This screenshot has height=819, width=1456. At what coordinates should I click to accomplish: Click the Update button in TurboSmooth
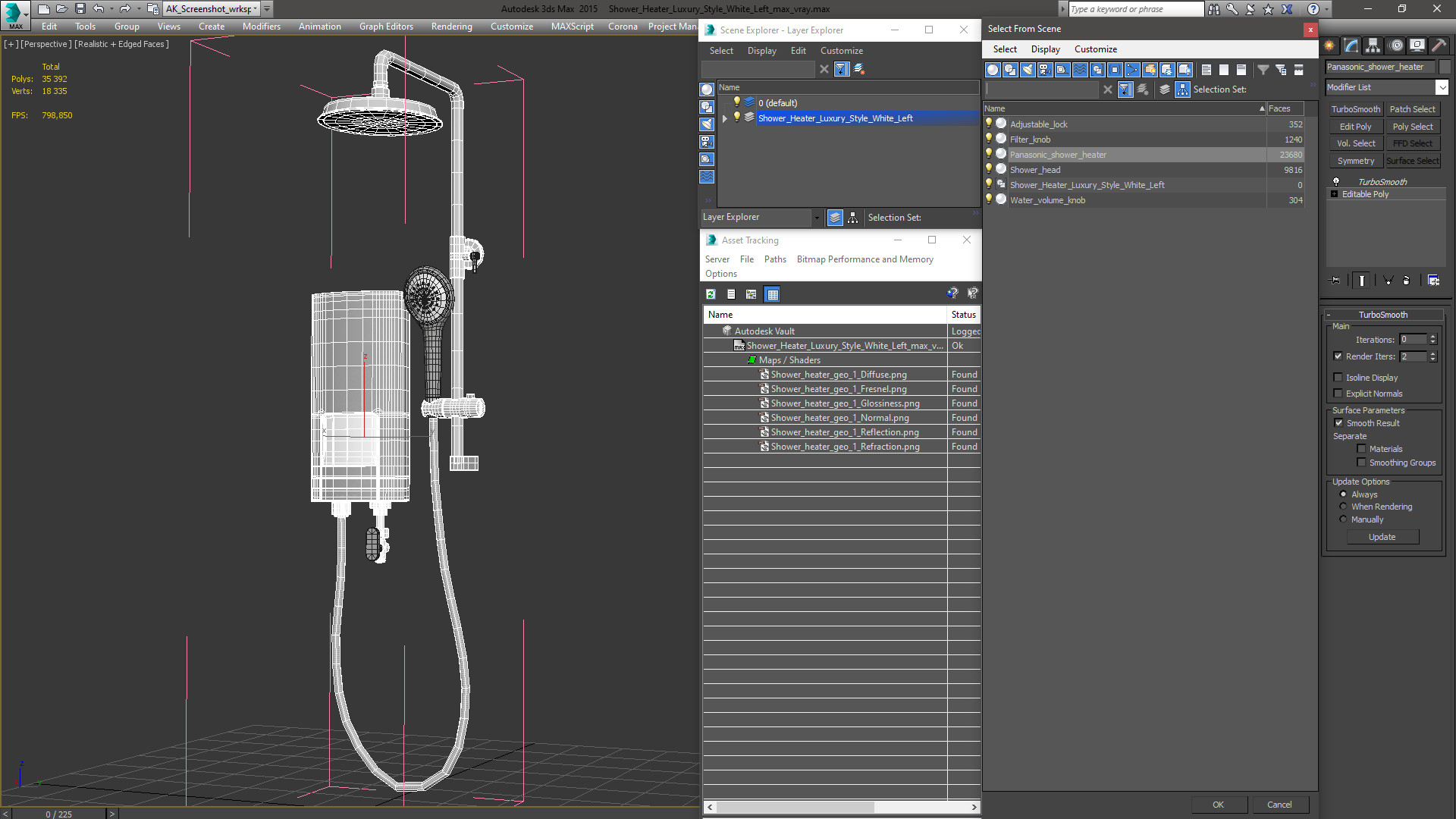(x=1382, y=537)
